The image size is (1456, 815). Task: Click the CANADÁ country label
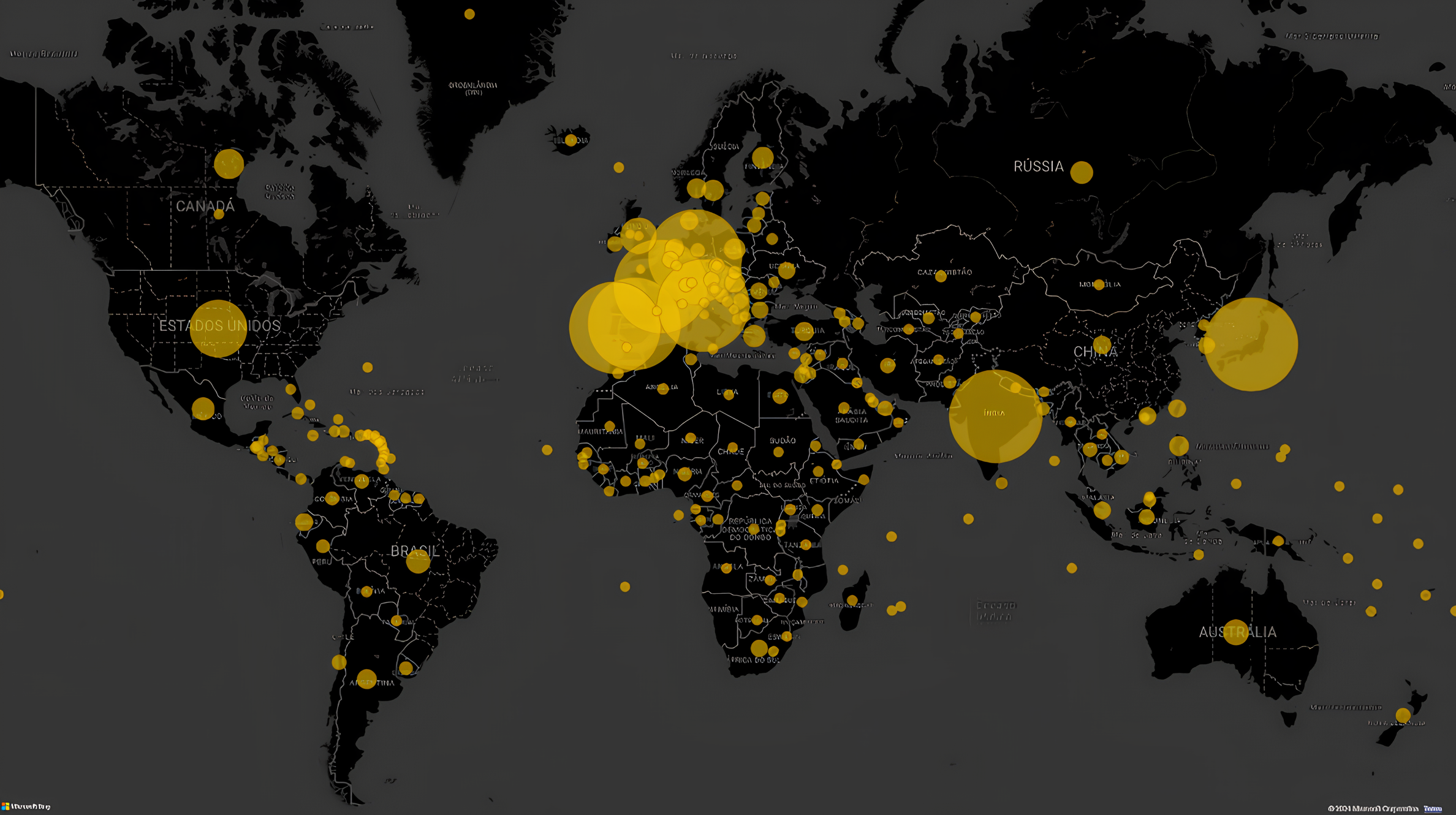coord(205,206)
